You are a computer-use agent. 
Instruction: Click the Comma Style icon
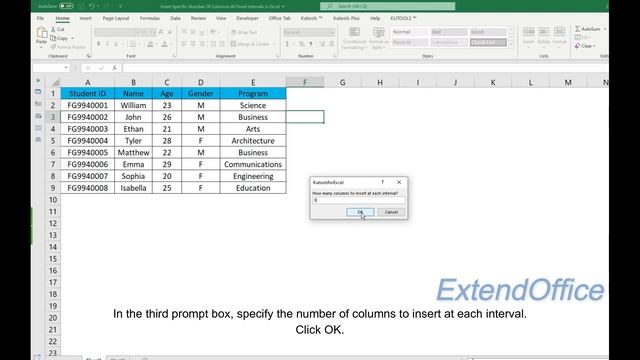pos(311,44)
